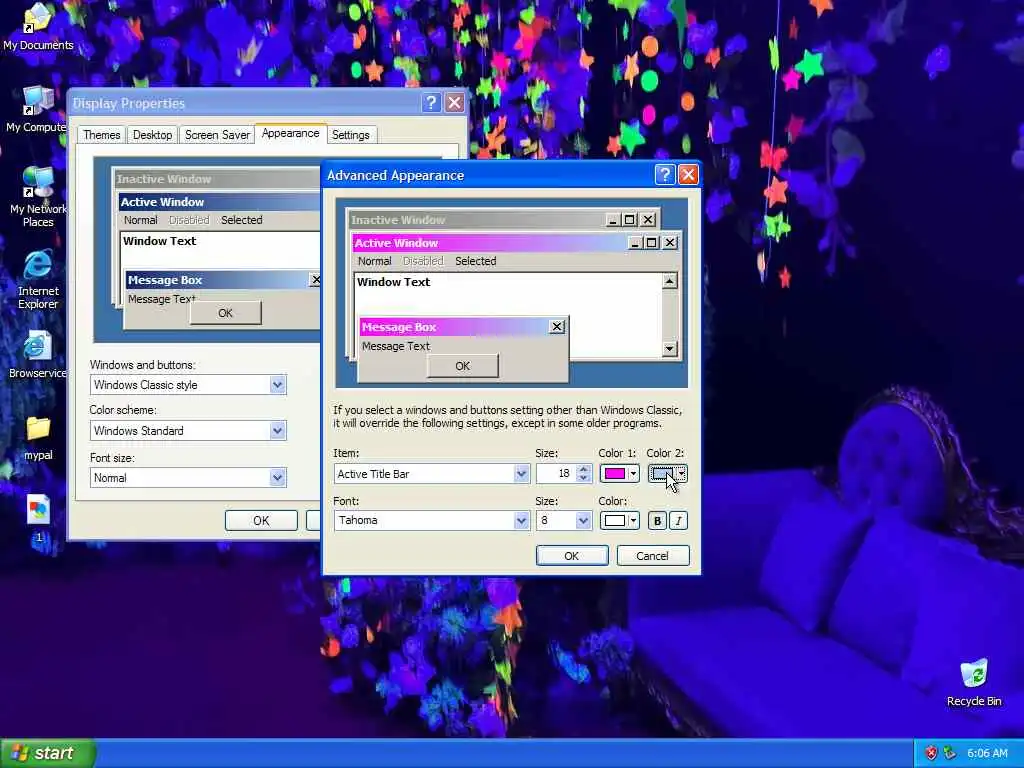Switch to the Settings tab

(x=351, y=135)
